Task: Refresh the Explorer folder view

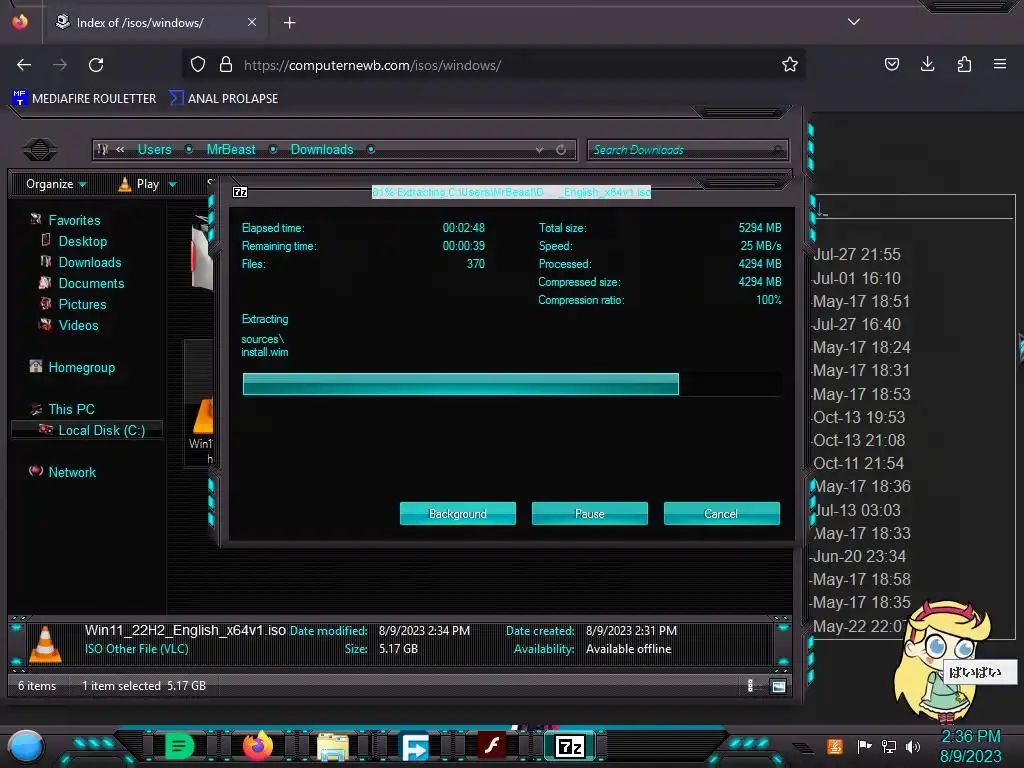Action: tap(560, 150)
